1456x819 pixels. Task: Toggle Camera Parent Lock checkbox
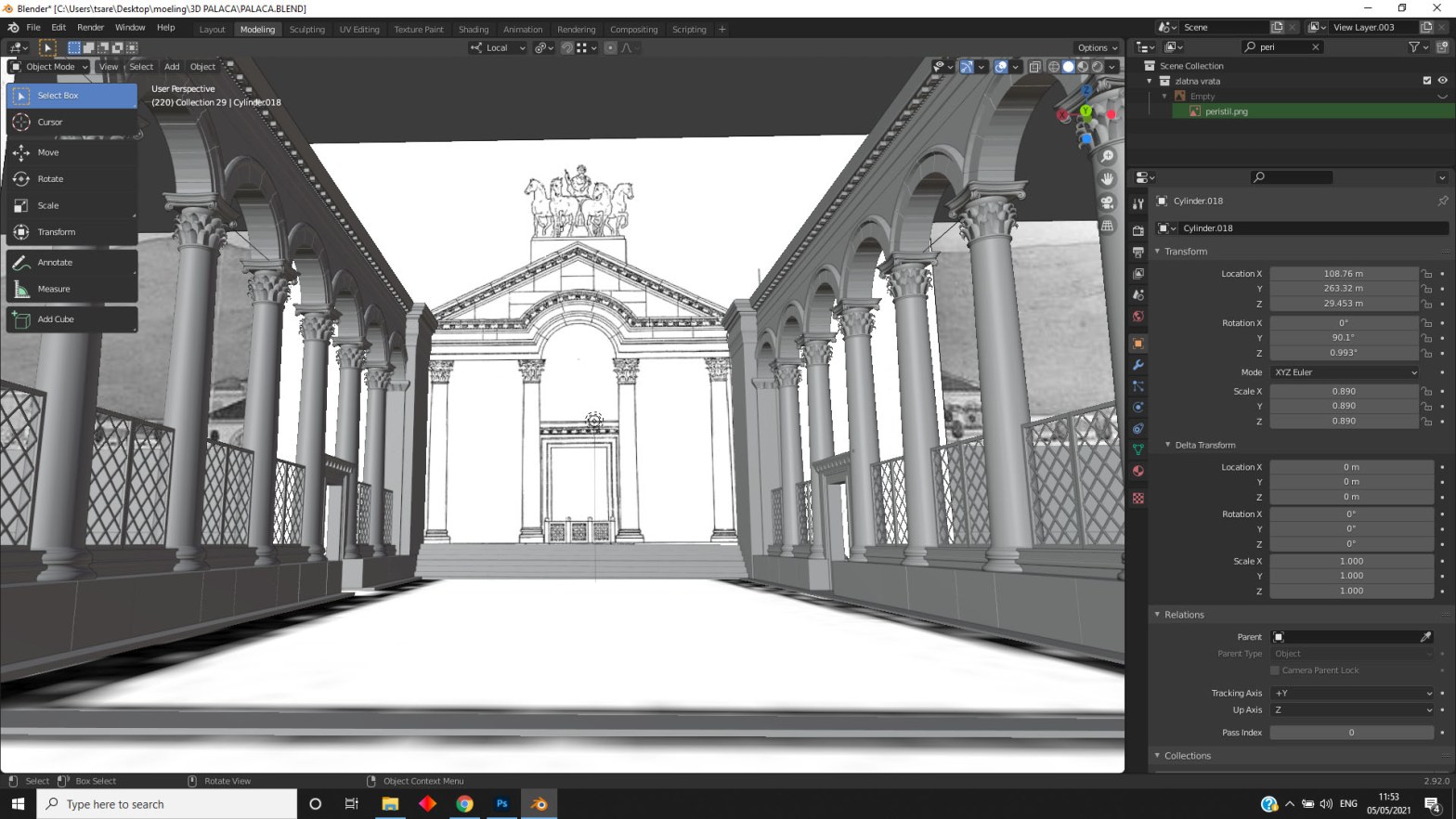pos(1275,670)
